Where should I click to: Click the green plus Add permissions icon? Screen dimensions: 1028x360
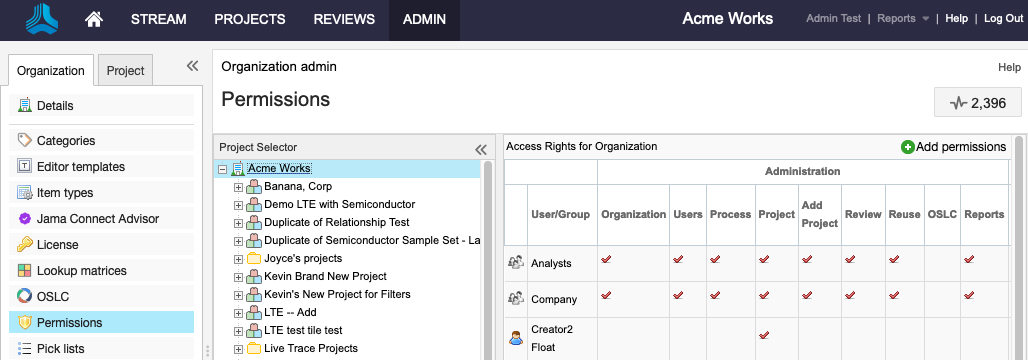(x=908, y=147)
